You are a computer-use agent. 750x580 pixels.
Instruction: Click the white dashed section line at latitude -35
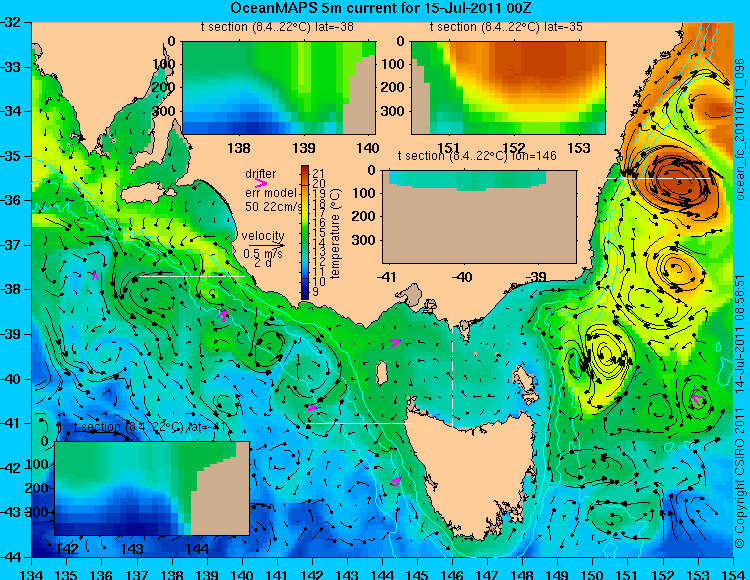660,178
